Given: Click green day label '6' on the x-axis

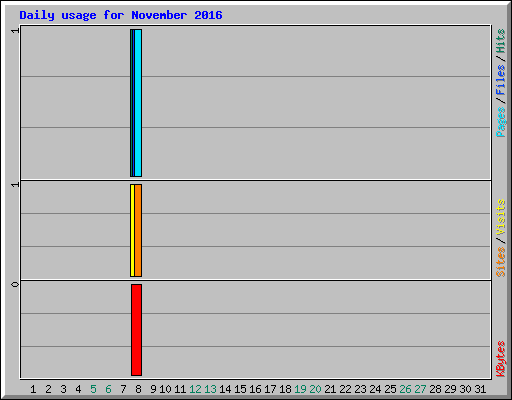Looking at the screenshot, I should click(108, 389).
